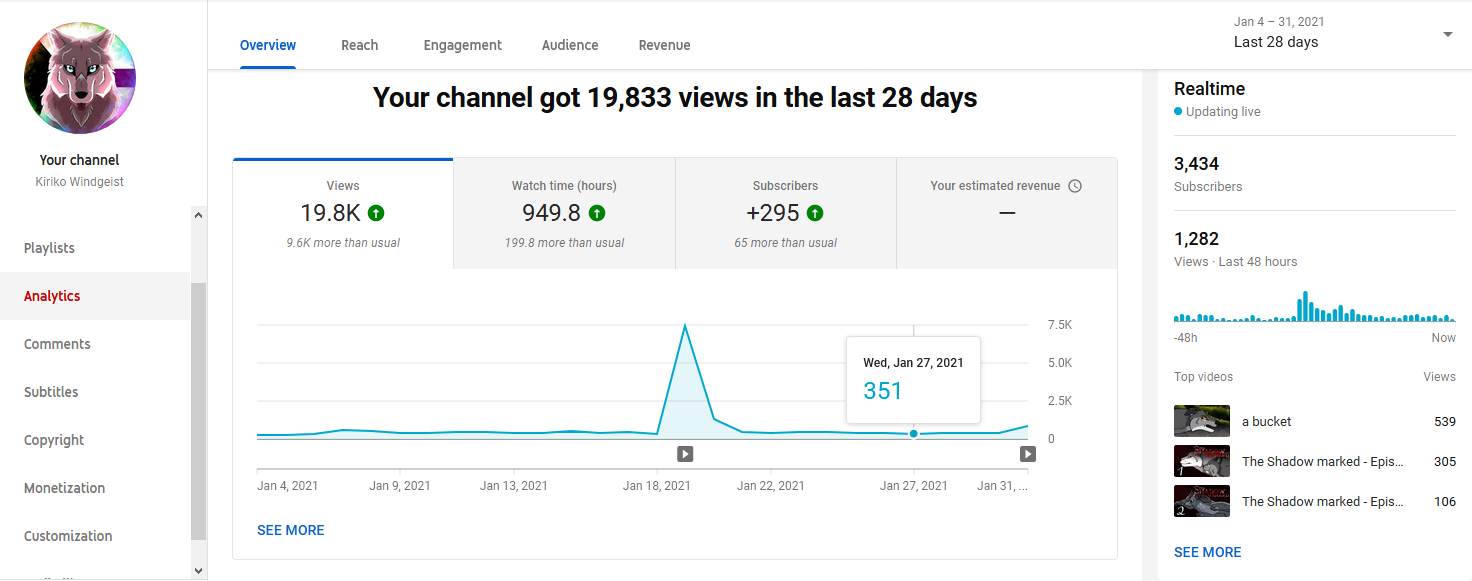Click the Jan 27 data point on the chart
Viewport: 1472px width, 581px height.
[913, 434]
